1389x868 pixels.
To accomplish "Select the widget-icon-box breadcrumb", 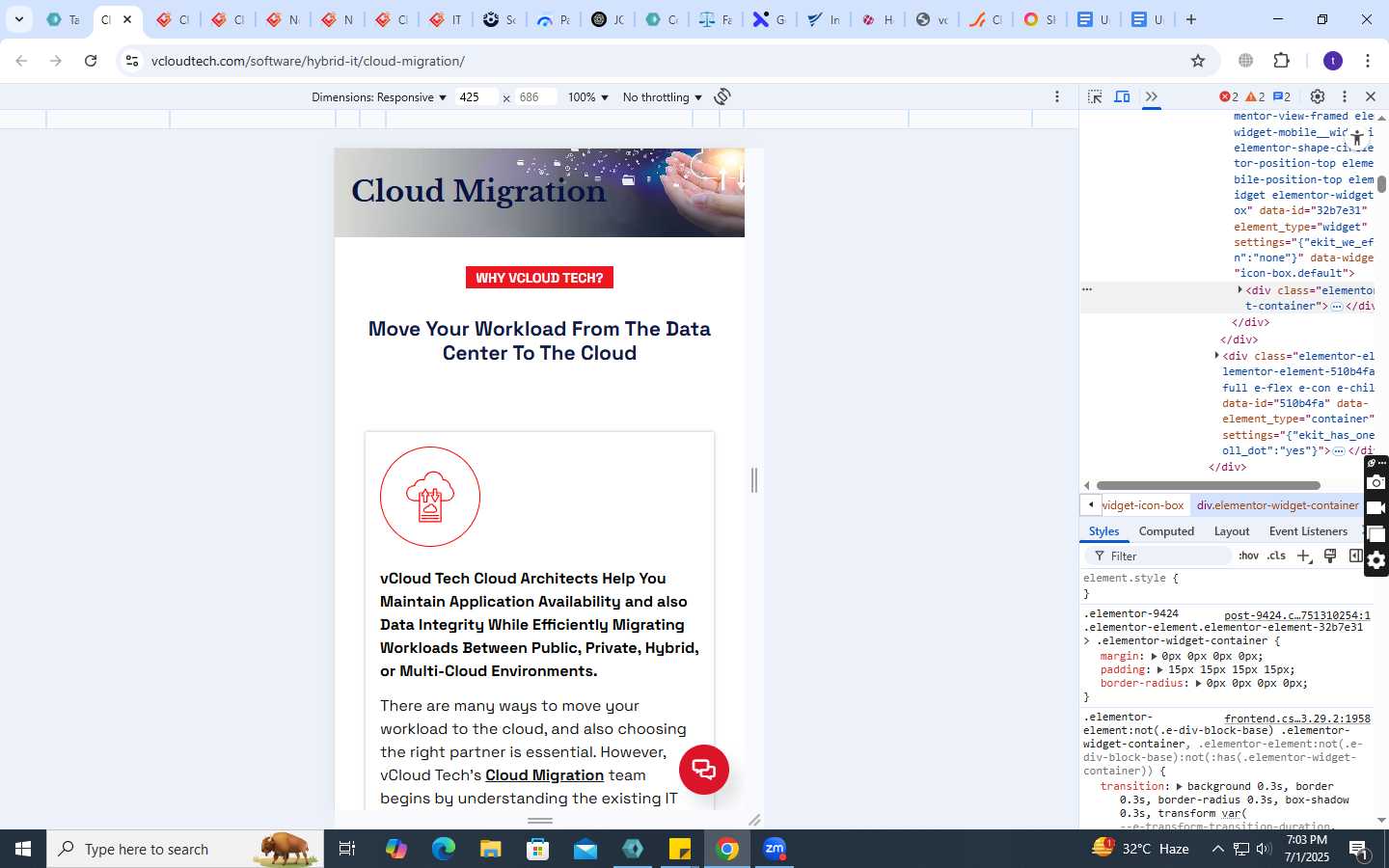I will click(1143, 505).
